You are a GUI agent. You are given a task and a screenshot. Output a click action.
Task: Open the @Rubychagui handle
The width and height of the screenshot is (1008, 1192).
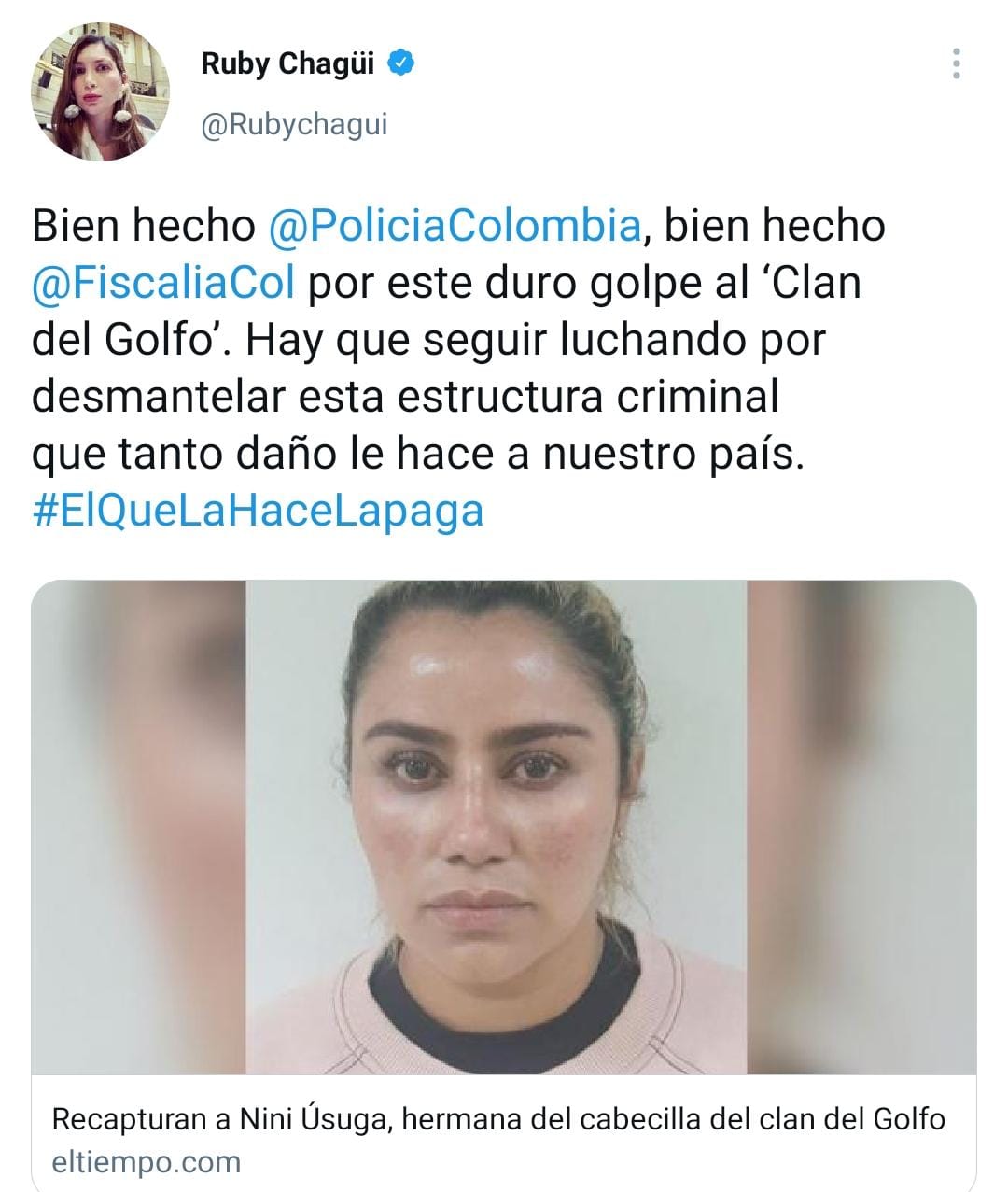click(x=294, y=124)
